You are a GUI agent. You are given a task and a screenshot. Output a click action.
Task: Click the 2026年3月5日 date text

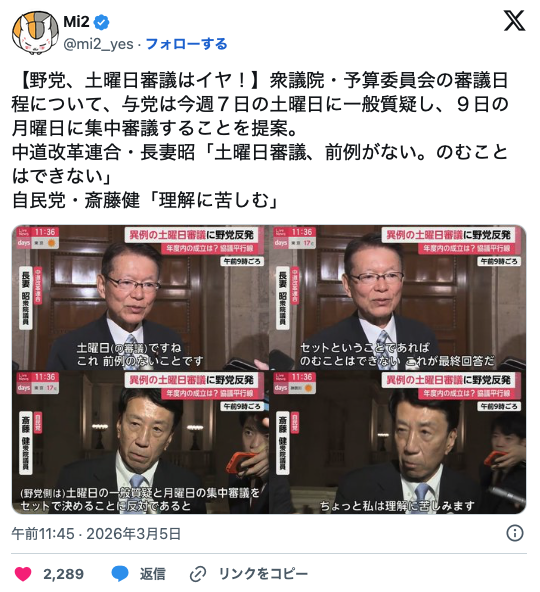tap(134, 534)
